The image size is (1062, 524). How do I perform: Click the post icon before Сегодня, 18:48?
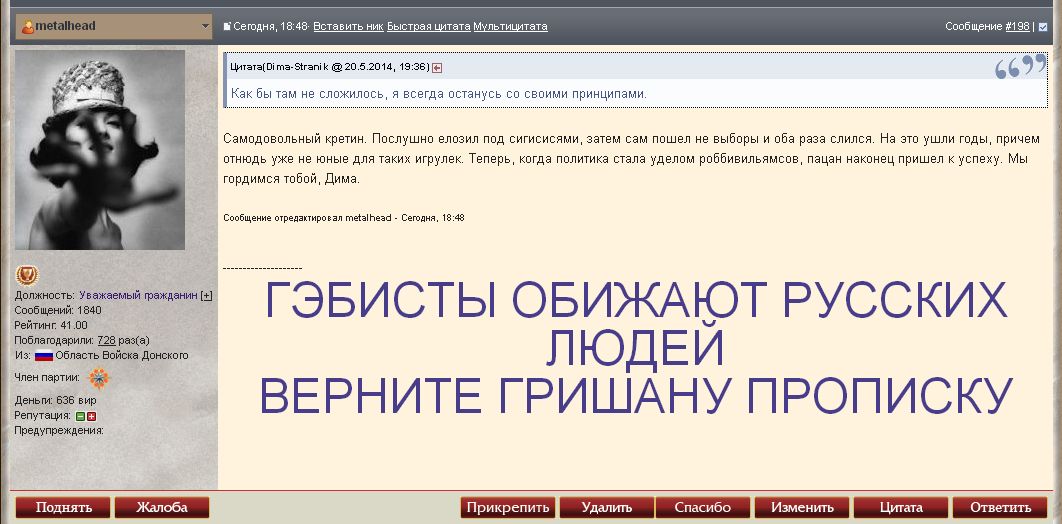click(x=228, y=27)
